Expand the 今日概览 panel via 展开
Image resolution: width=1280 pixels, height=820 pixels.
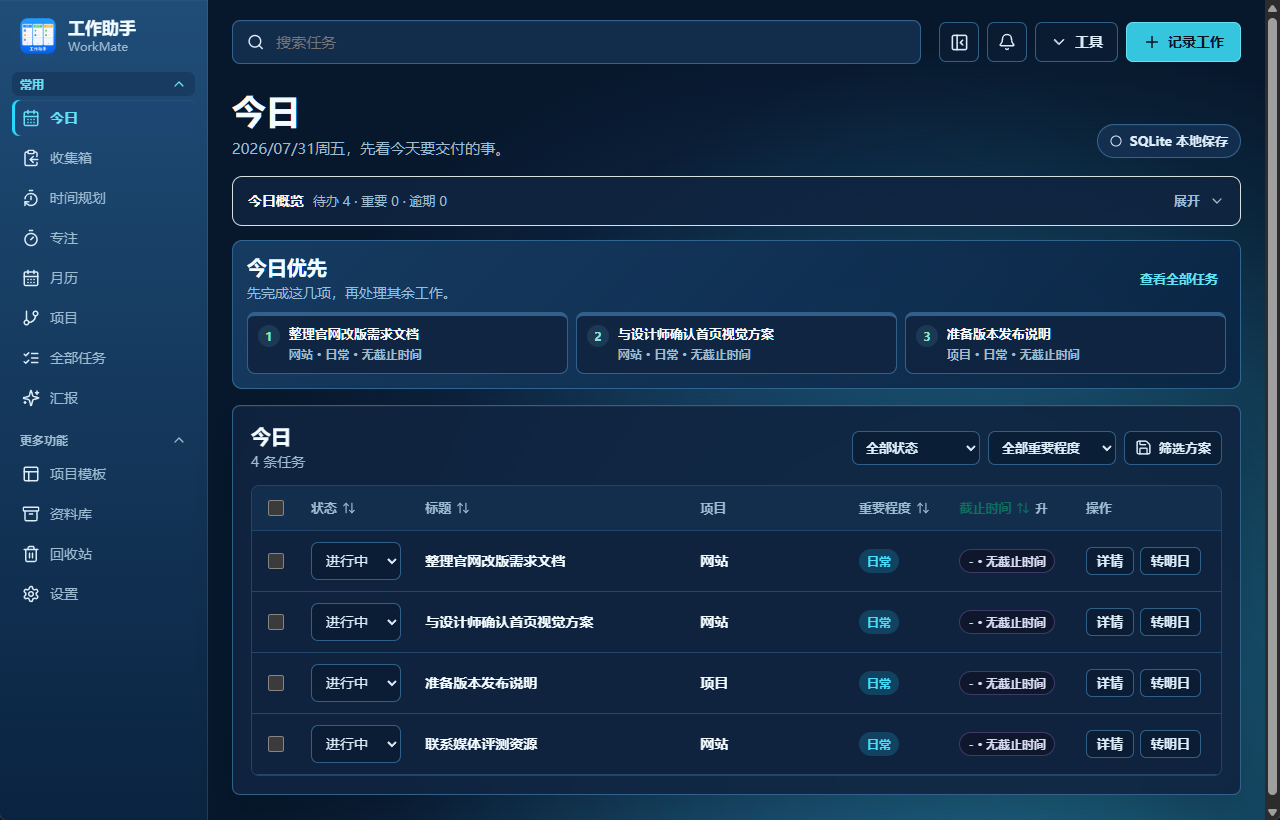coord(1198,201)
